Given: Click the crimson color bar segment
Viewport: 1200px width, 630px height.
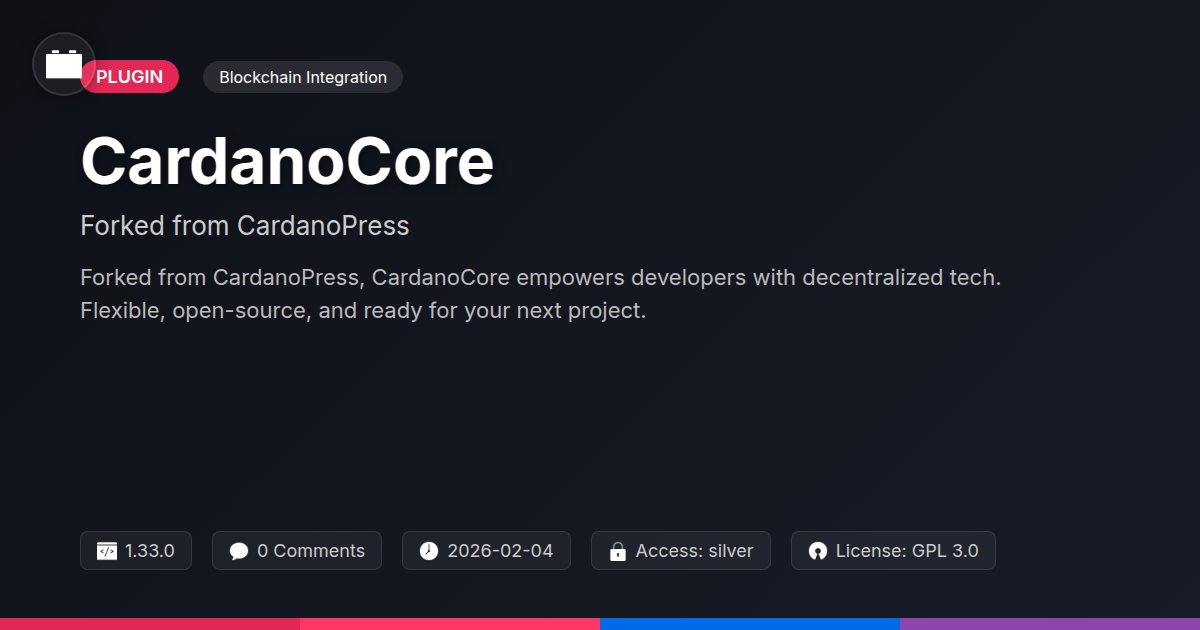Looking at the screenshot, I should tap(150, 623).
